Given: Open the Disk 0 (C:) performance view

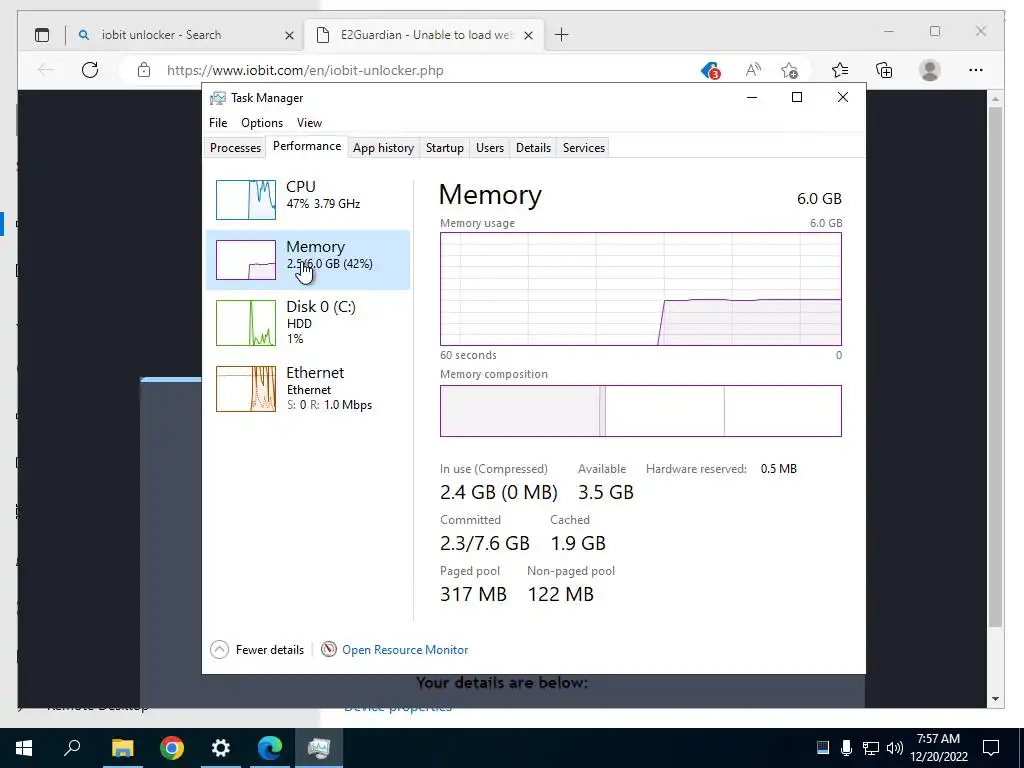Looking at the screenshot, I should [308, 323].
